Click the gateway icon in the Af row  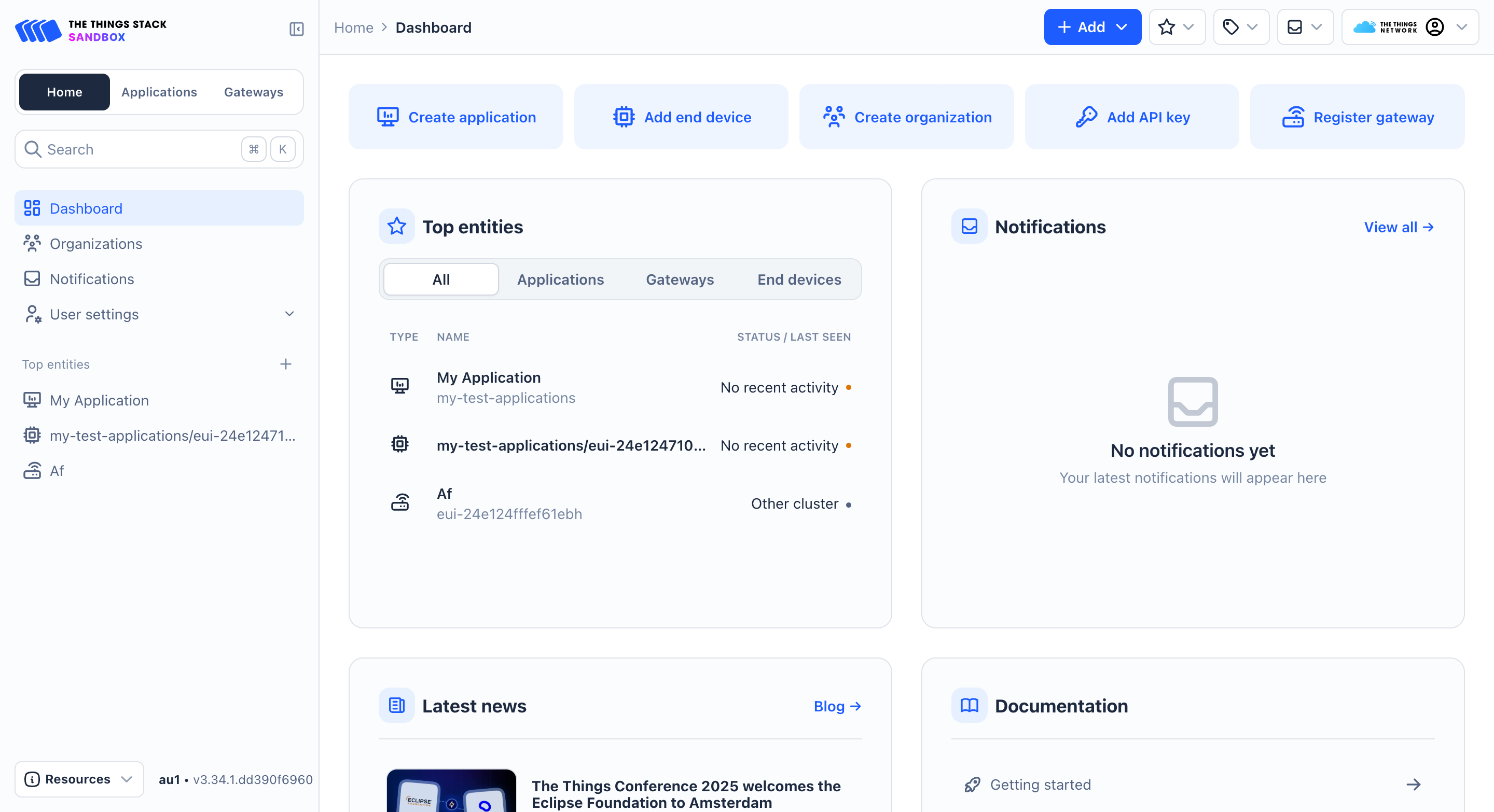tap(399, 502)
